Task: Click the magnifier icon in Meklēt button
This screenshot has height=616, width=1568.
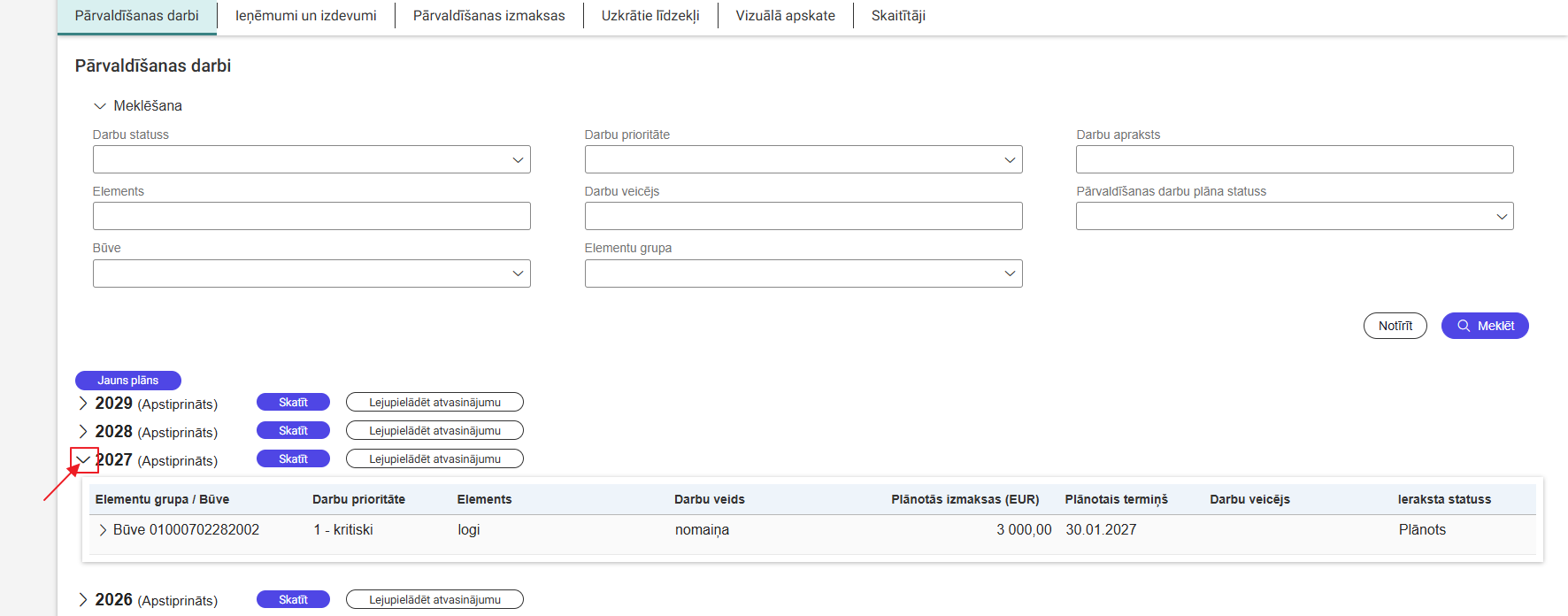Action: pos(1464,326)
